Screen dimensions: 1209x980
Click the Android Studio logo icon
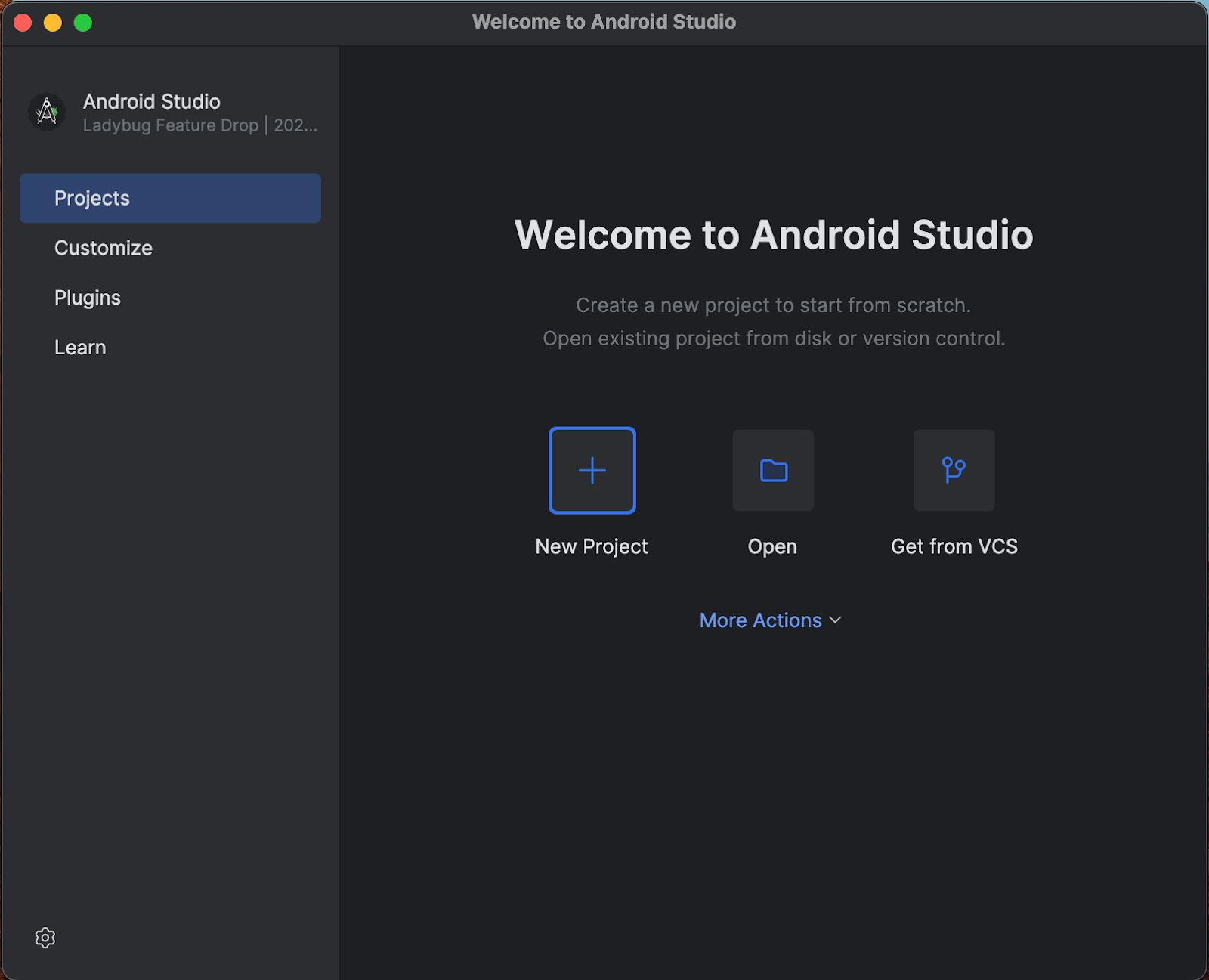(46, 112)
